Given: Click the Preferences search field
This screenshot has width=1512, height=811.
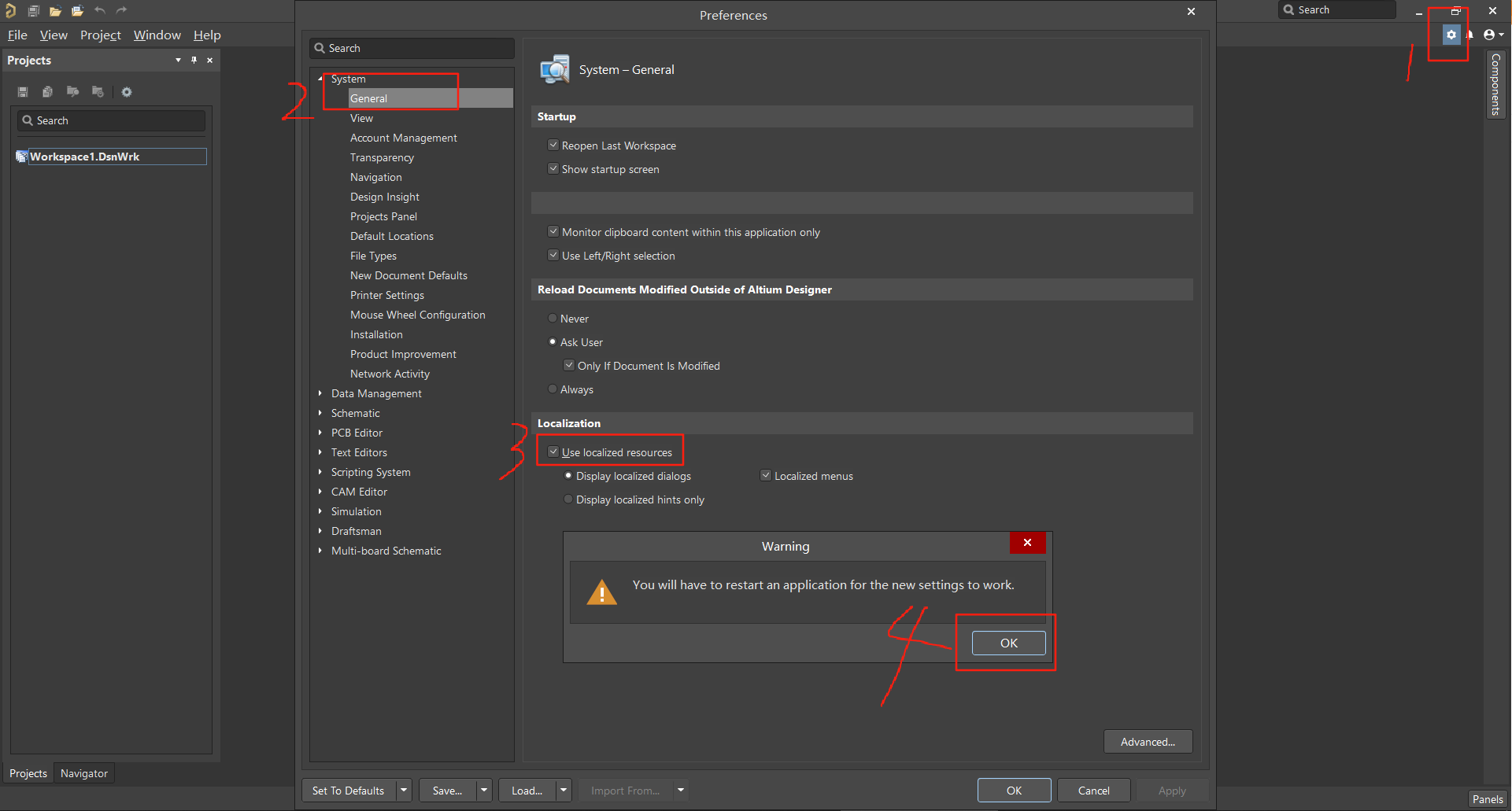Looking at the screenshot, I should click(x=412, y=48).
